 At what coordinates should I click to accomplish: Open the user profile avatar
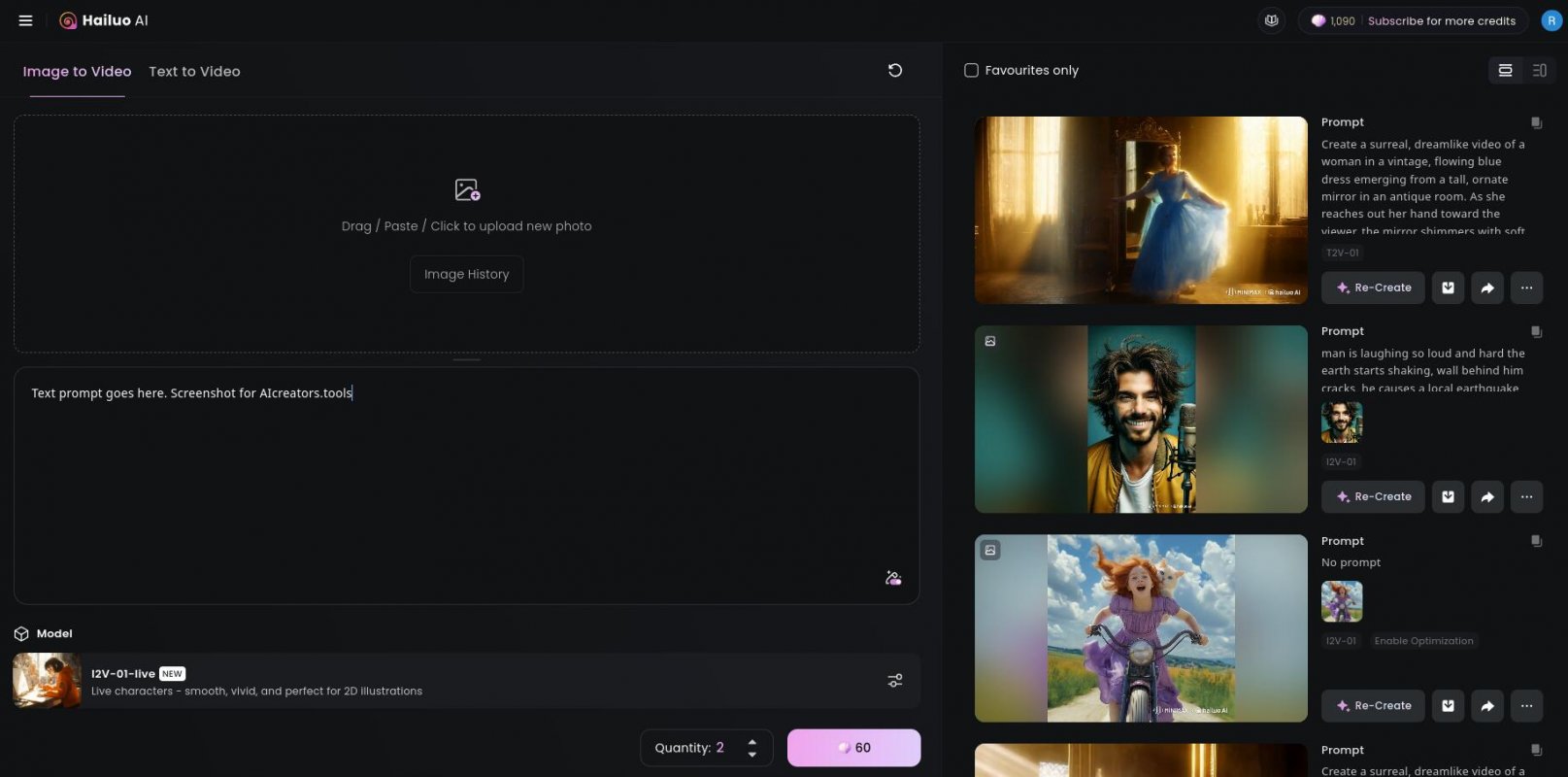(1551, 20)
